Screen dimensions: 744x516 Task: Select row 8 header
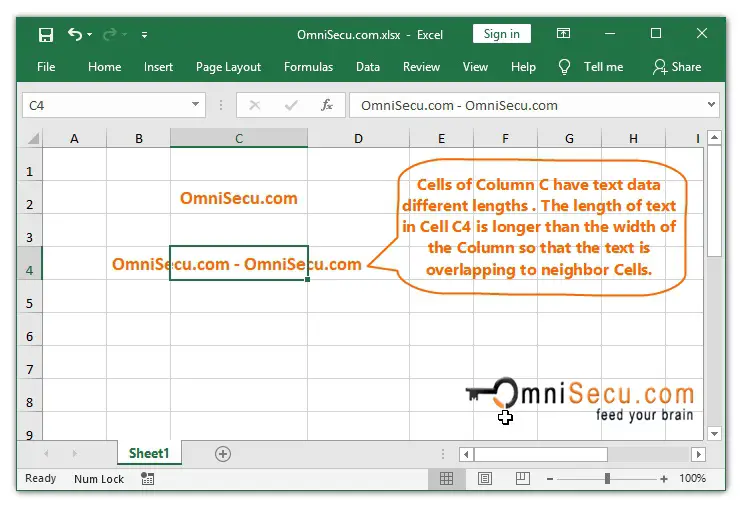coord(29,395)
